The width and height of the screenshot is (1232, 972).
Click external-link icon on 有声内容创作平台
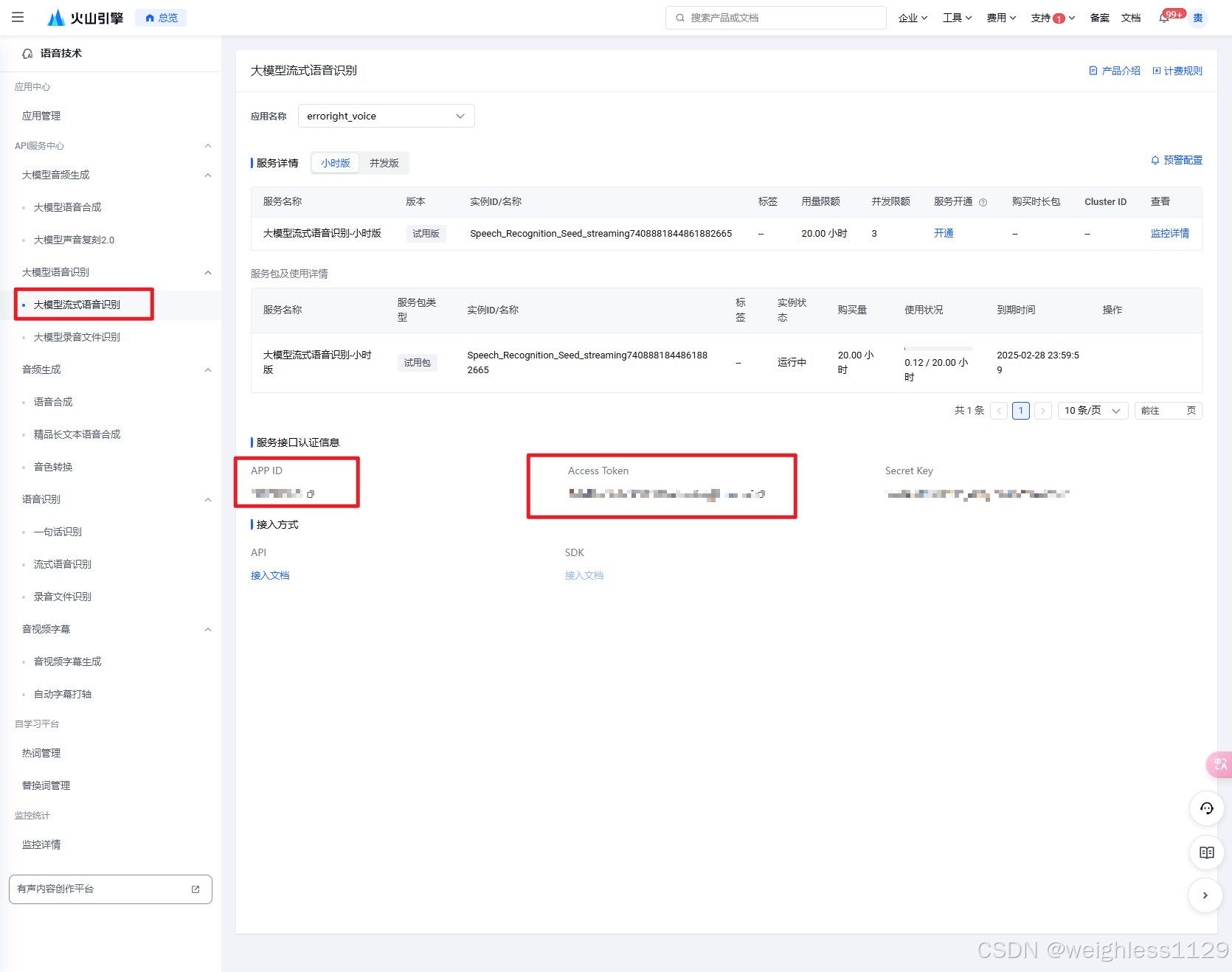[195, 889]
